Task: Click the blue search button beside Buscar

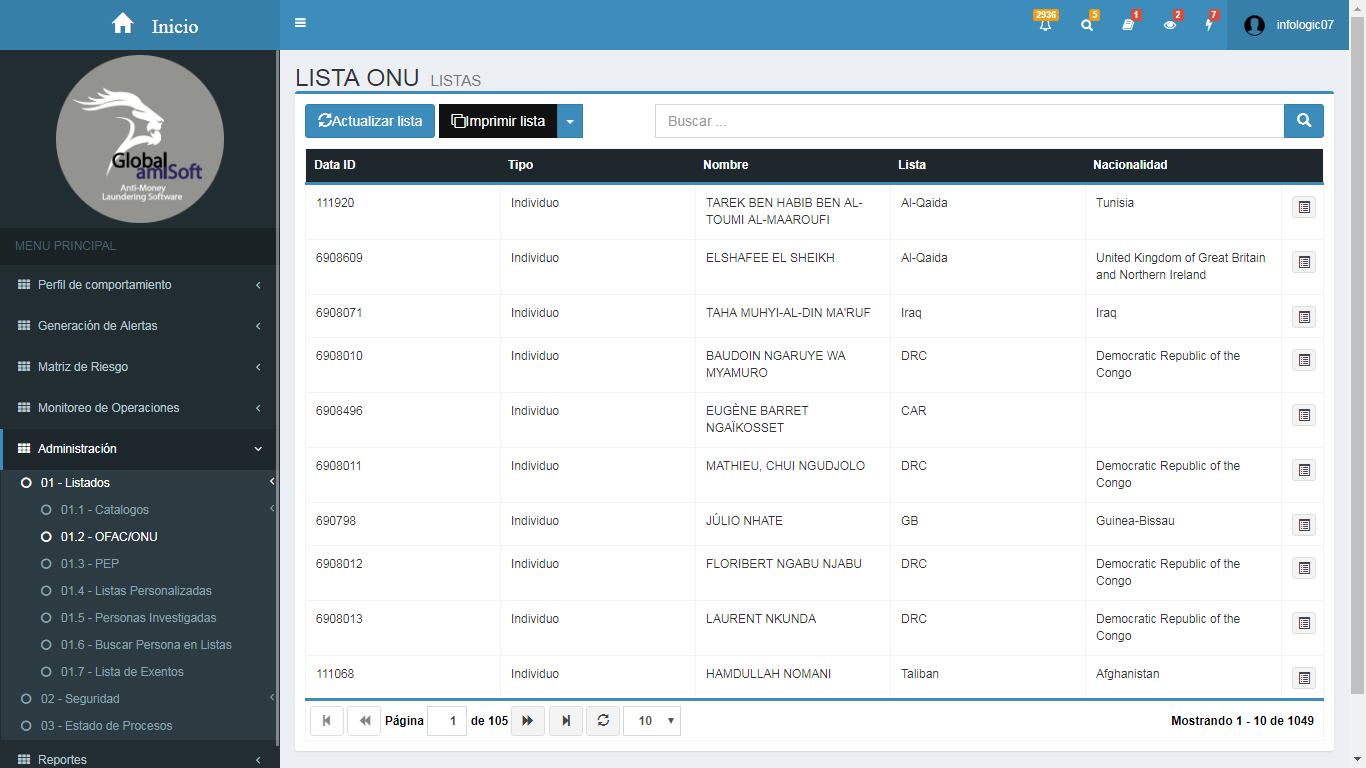Action: click(1303, 121)
